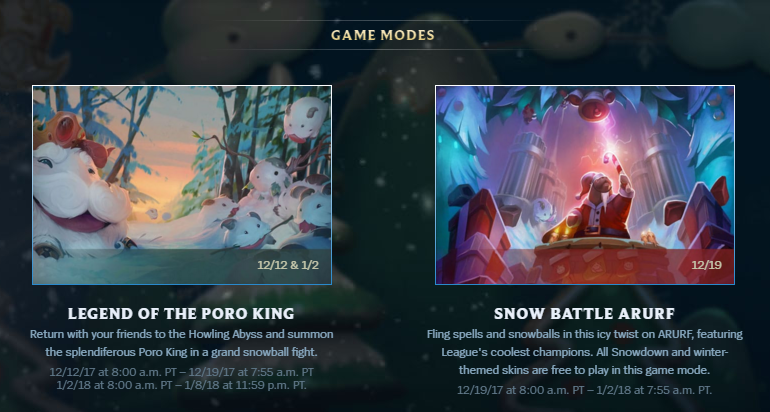770x412 pixels.
Task: Click the GAME MODES section heading
Action: (x=383, y=35)
